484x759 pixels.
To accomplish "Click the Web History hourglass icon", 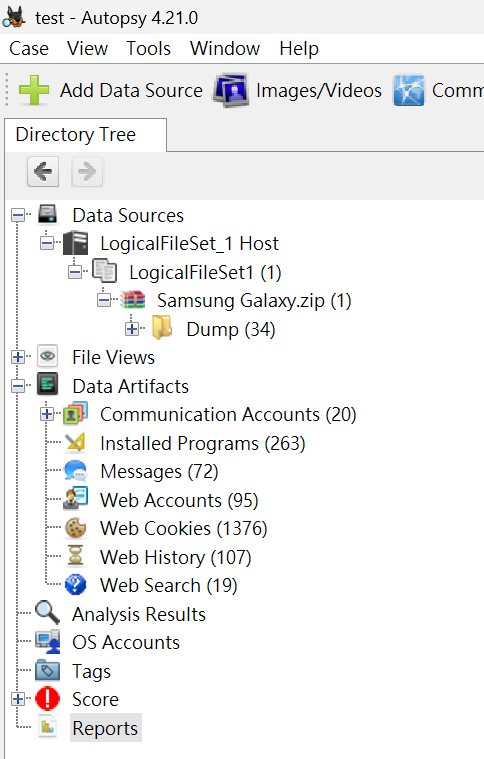I will [76, 556].
